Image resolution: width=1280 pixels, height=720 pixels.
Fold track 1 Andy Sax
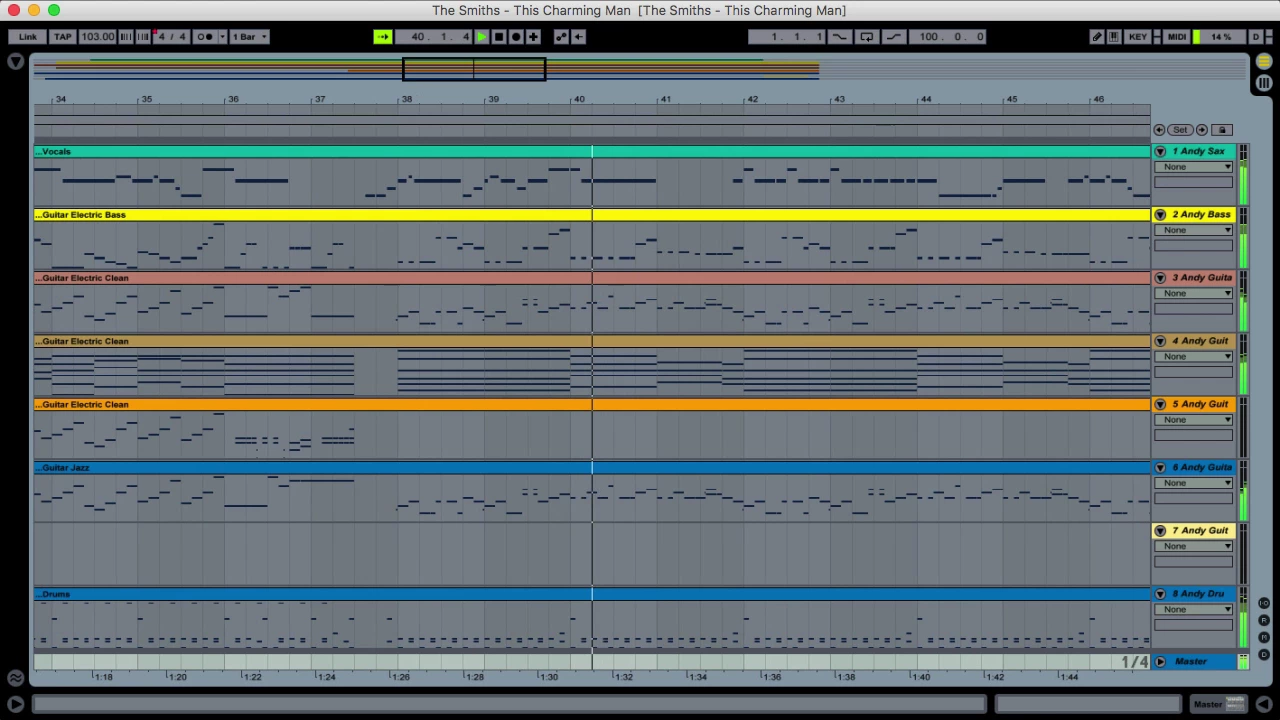[x=1160, y=152]
